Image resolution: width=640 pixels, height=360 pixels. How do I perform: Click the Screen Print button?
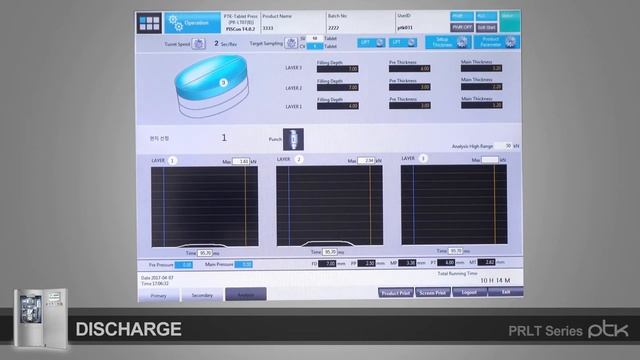(433, 292)
